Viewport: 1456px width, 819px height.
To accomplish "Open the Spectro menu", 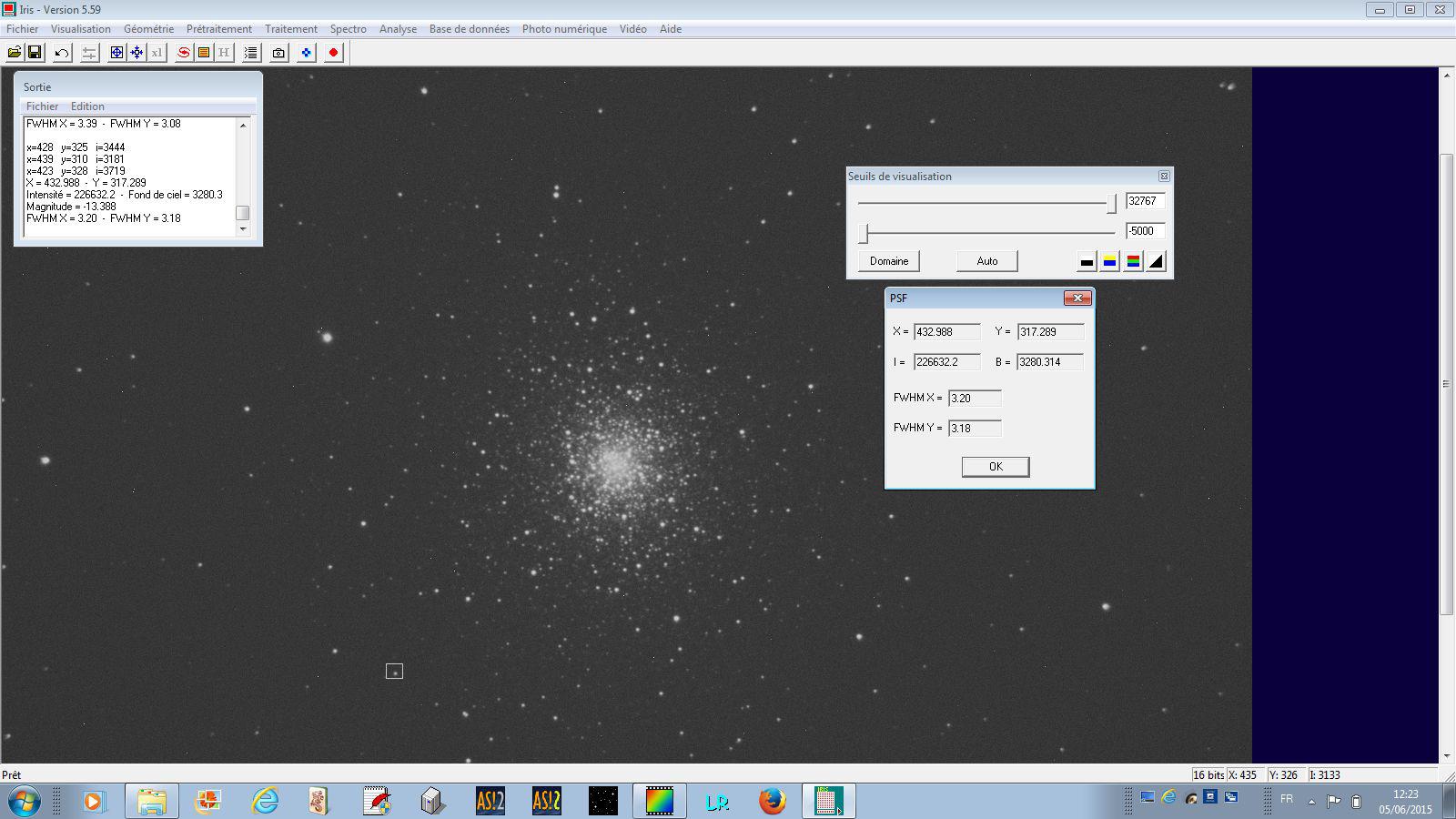I will 349,29.
